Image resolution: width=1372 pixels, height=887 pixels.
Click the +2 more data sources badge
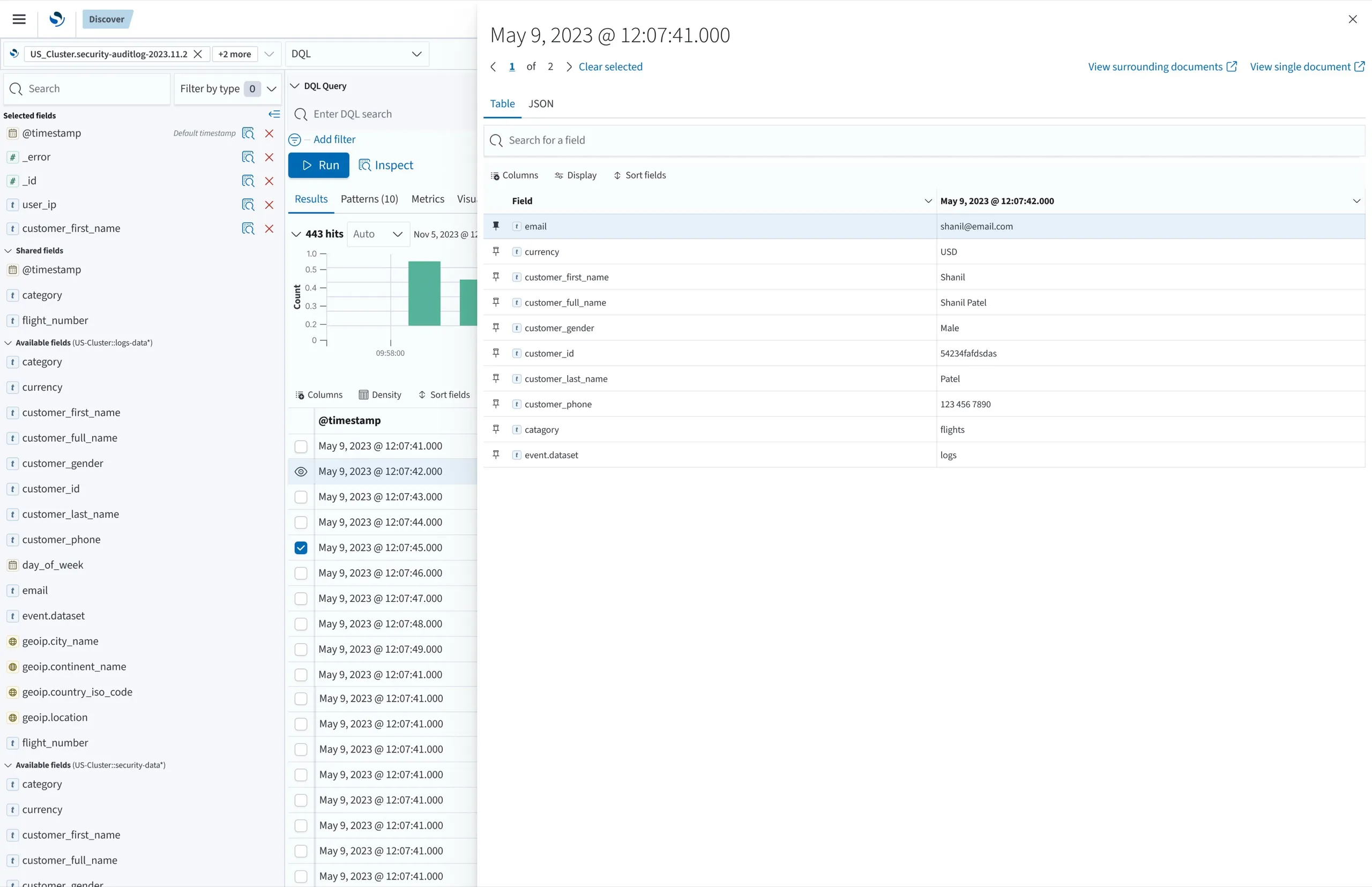point(234,54)
